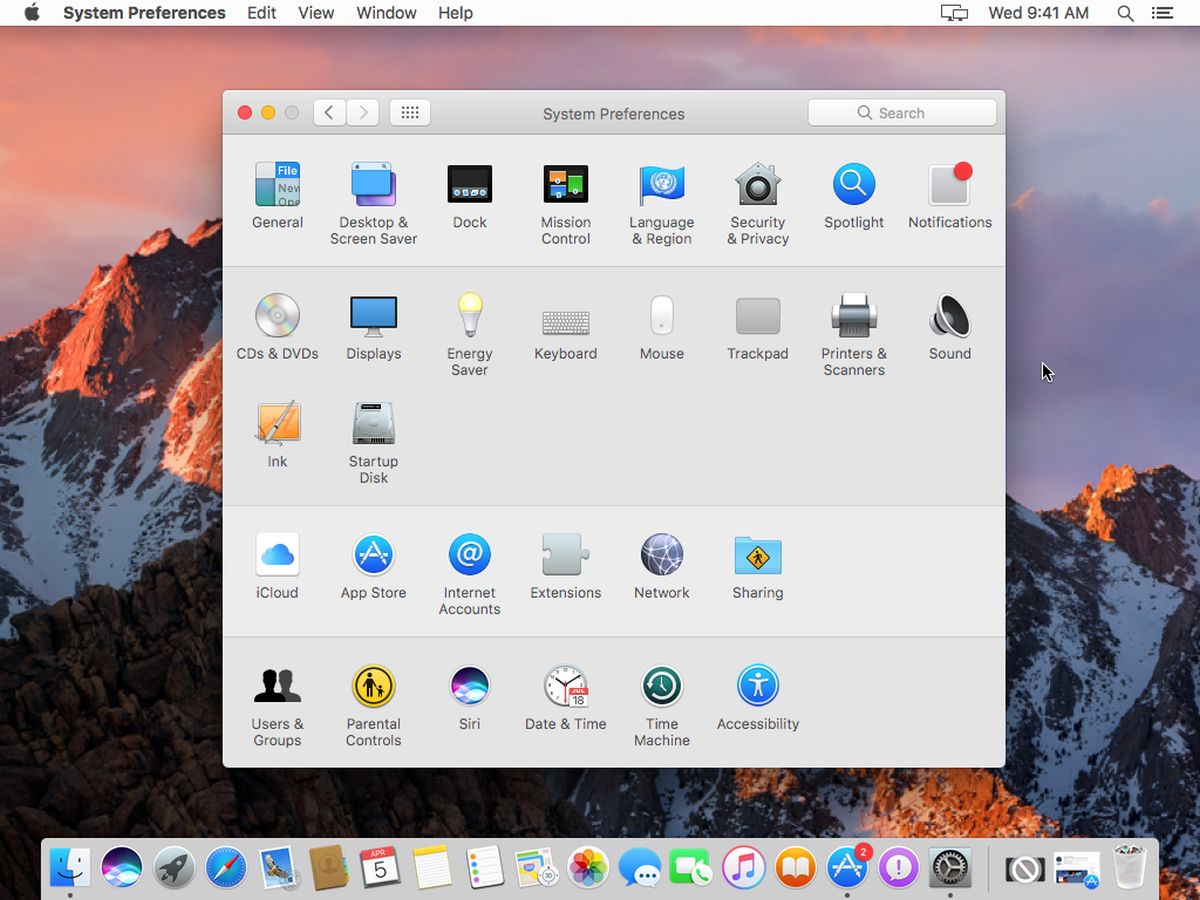Image resolution: width=1200 pixels, height=900 pixels.
Task: Open Users & Groups preferences
Action: pos(277,705)
